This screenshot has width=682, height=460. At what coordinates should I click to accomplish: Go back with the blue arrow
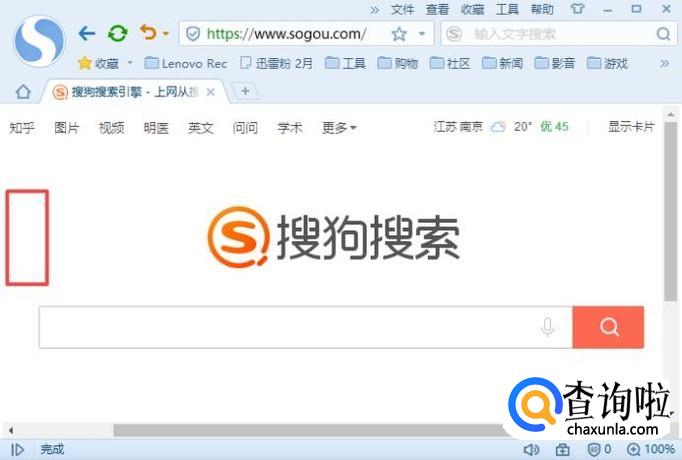(87, 33)
